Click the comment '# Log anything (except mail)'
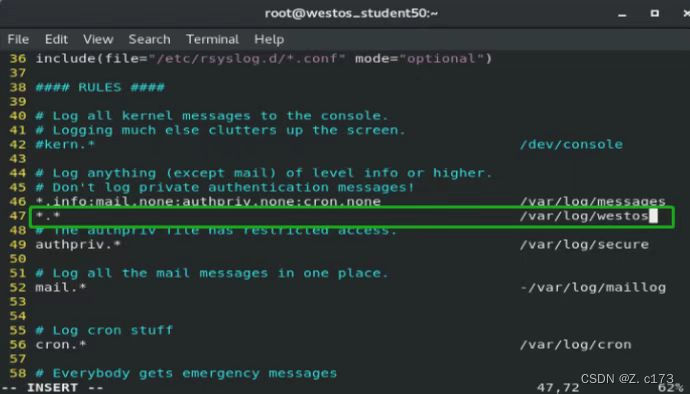This screenshot has width=690, height=394. (x=156, y=173)
